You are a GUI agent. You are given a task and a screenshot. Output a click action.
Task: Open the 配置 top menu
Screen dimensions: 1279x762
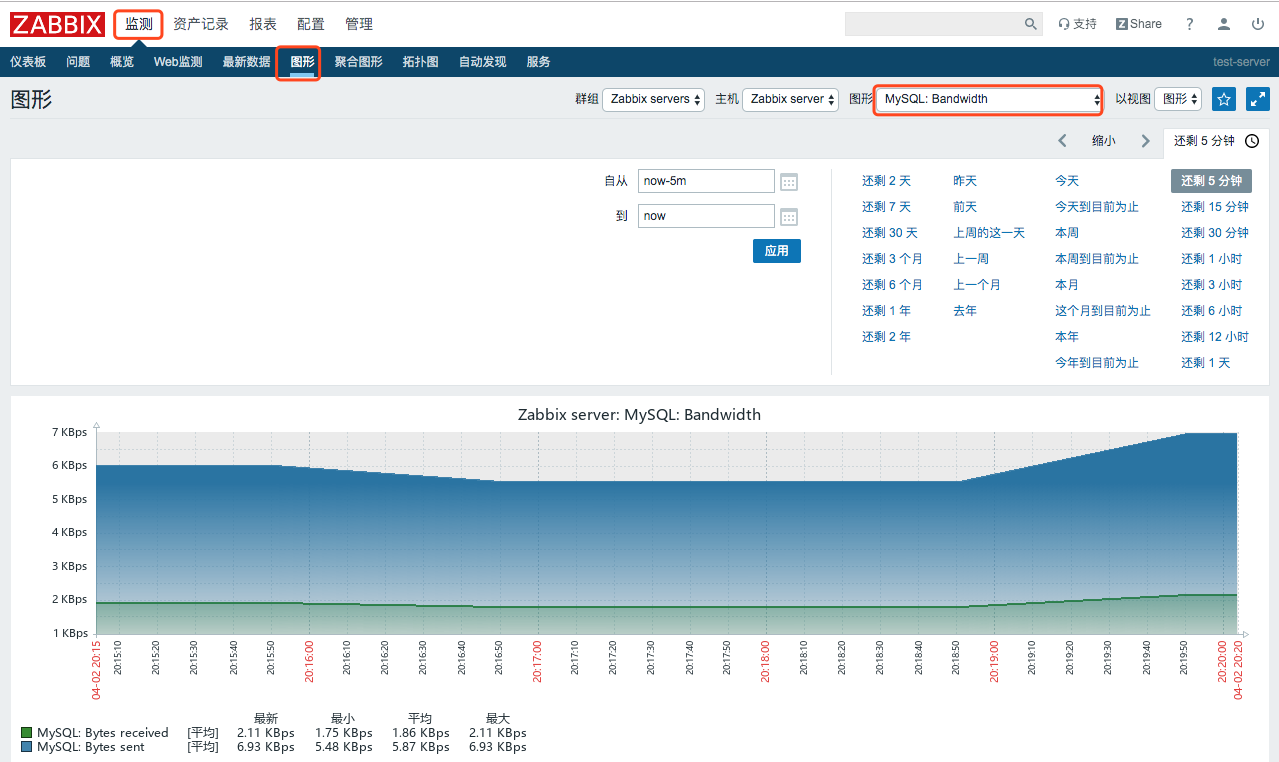(x=311, y=24)
